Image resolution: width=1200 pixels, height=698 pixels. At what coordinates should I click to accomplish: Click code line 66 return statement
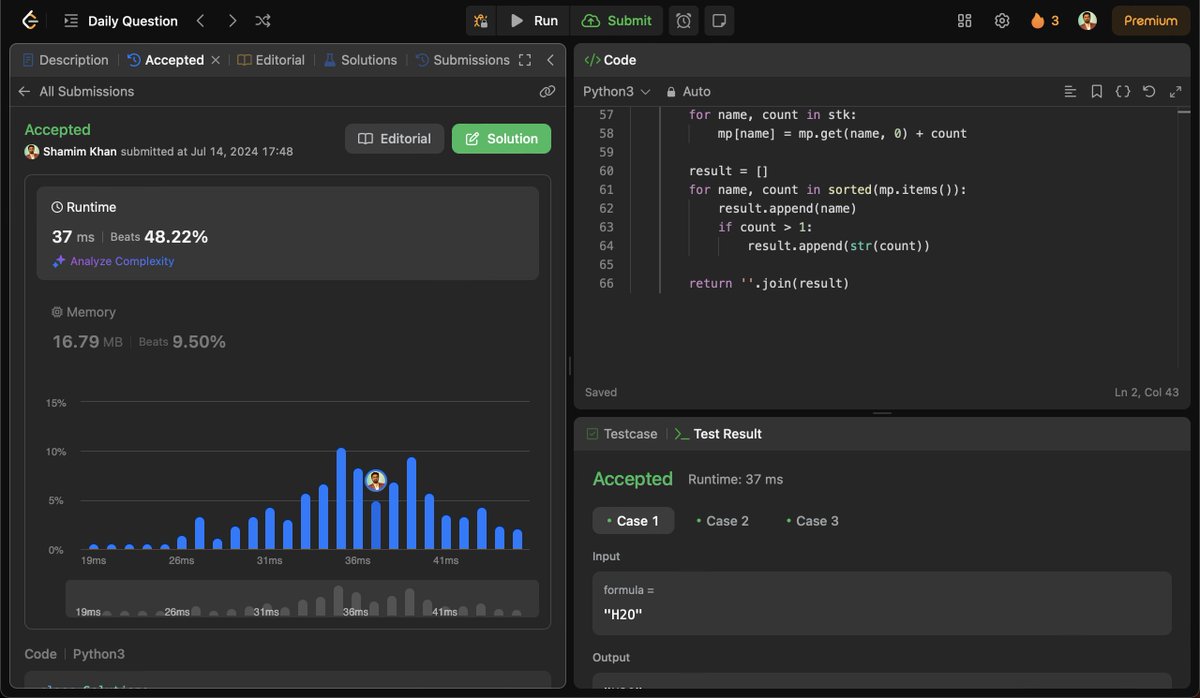(769, 283)
